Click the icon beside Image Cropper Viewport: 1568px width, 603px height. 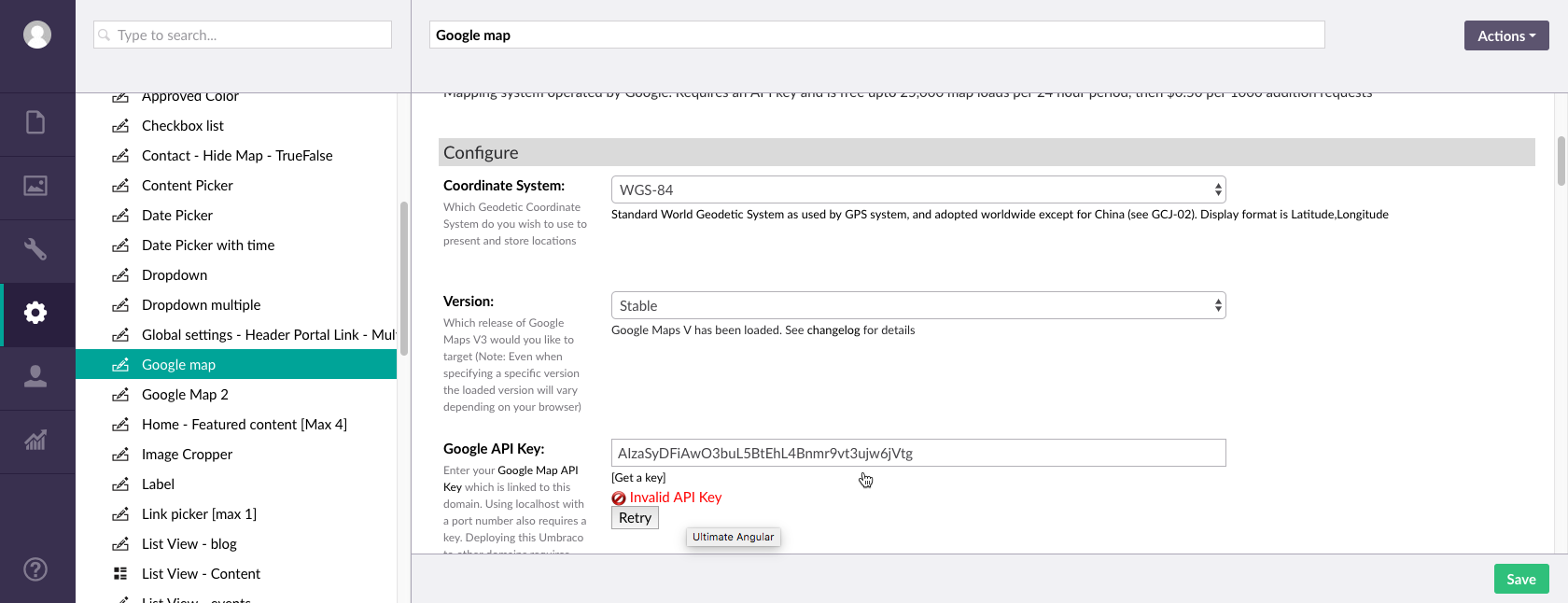(120, 455)
